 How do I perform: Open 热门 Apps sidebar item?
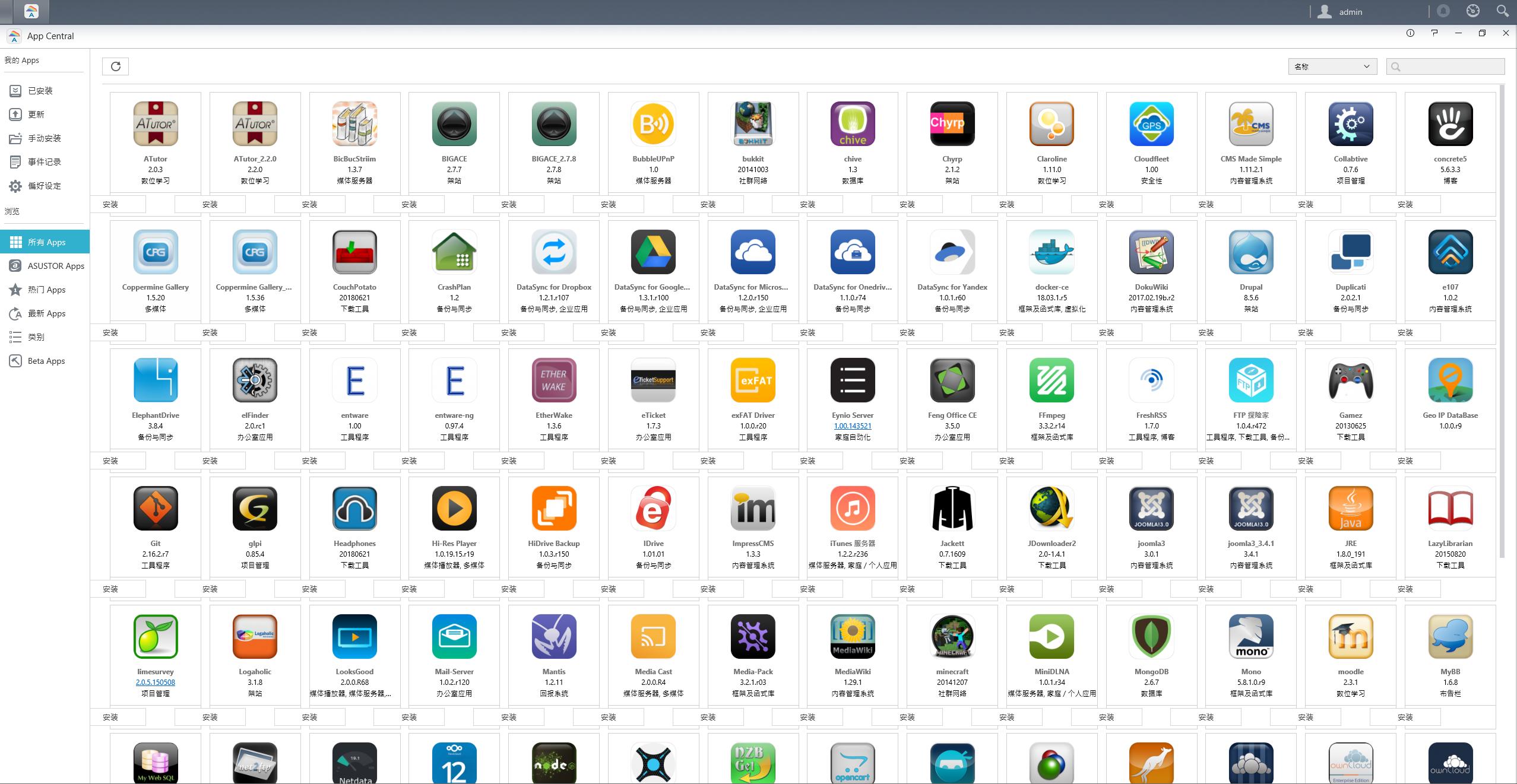(46, 290)
